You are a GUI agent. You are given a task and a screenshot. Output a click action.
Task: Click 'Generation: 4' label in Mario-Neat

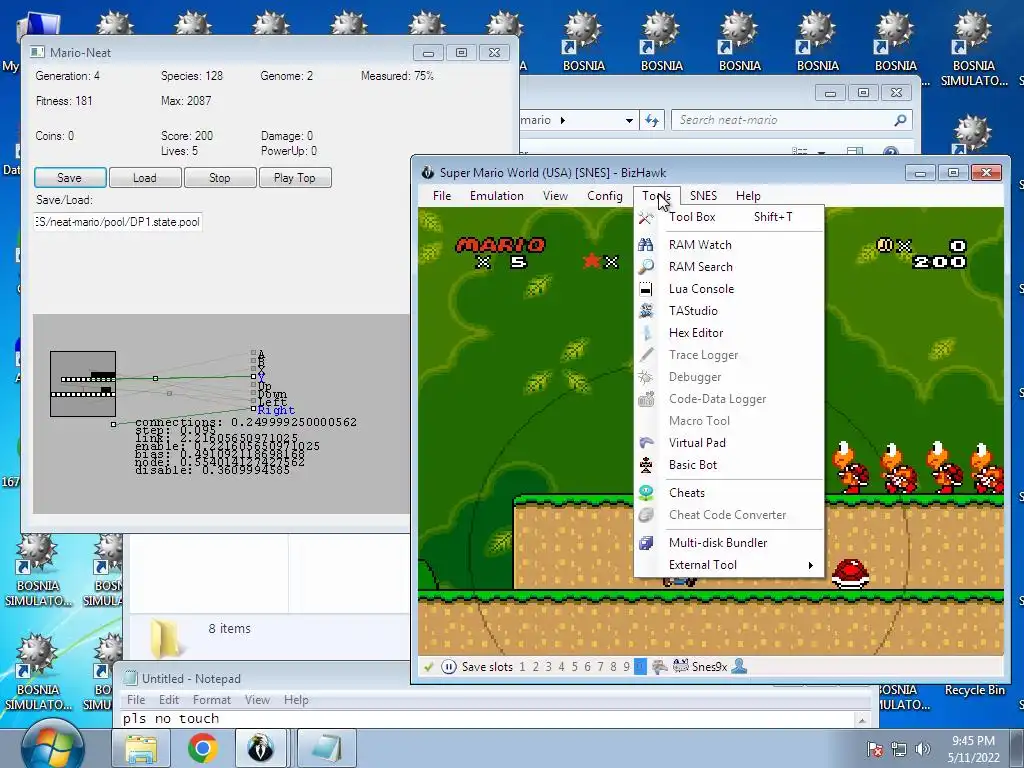[68, 76]
